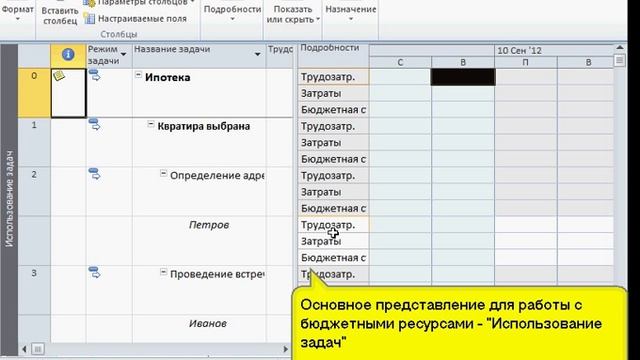This screenshot has width=640, height=360.
Task: Collapse the Проведение встречи task
Action: click(x=163, y=272)
